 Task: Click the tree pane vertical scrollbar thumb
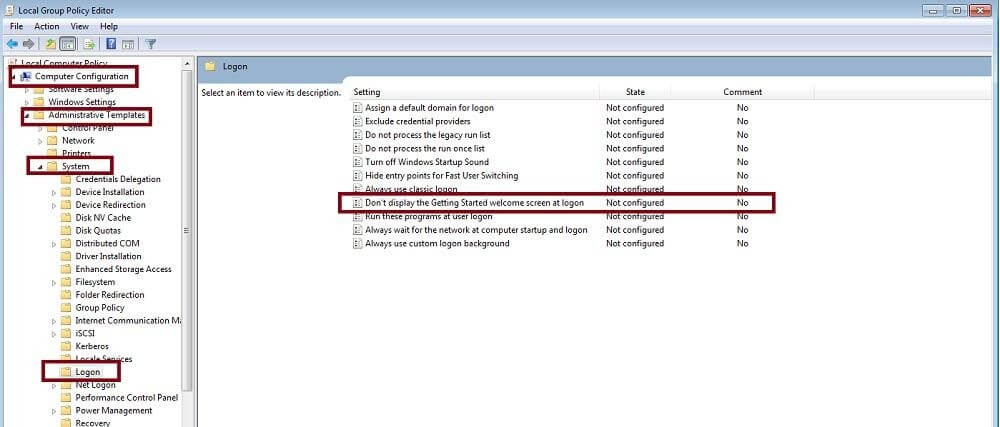point(186,230)
